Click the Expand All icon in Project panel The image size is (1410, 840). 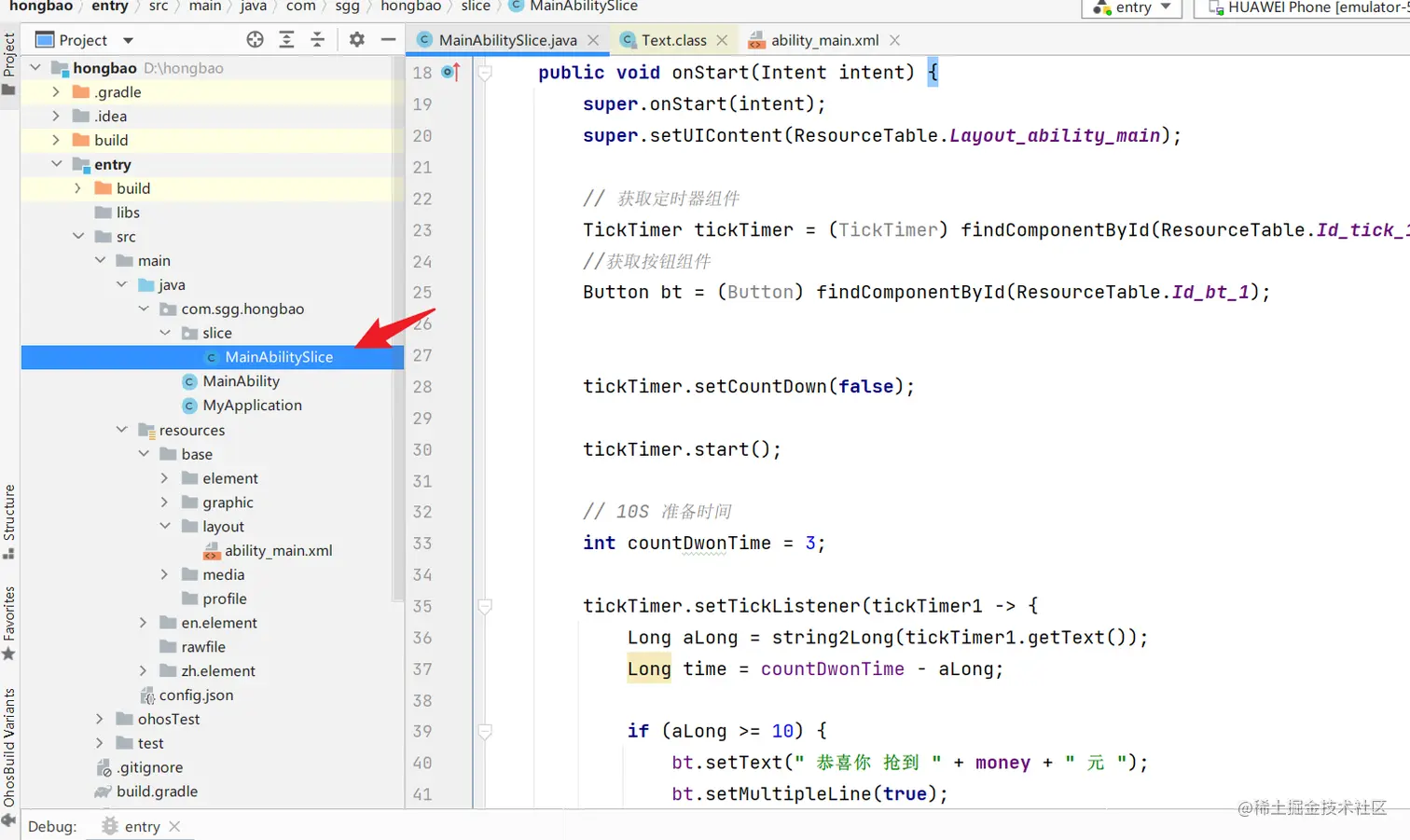click(287, 39)
